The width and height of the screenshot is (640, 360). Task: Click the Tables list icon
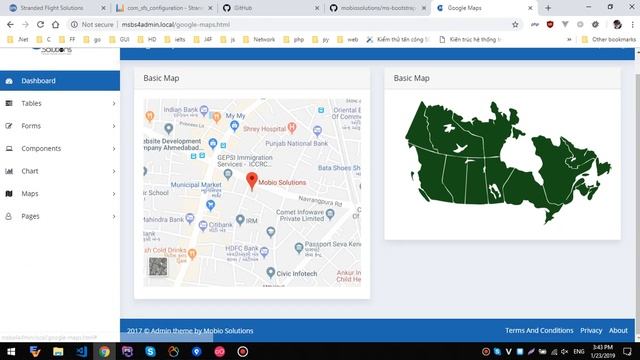tap(9, 103)
